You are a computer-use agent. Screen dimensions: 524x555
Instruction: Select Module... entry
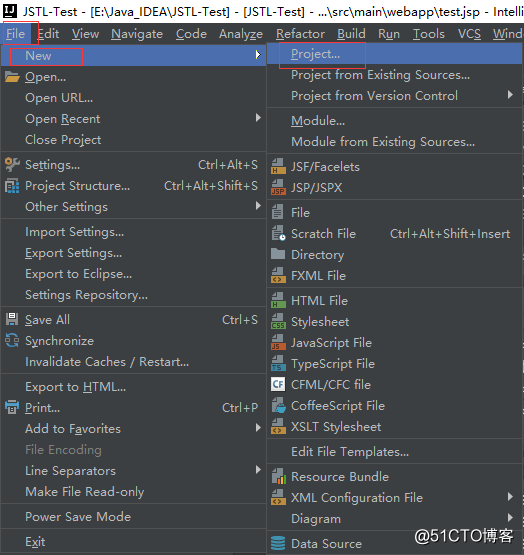[394, 121]
